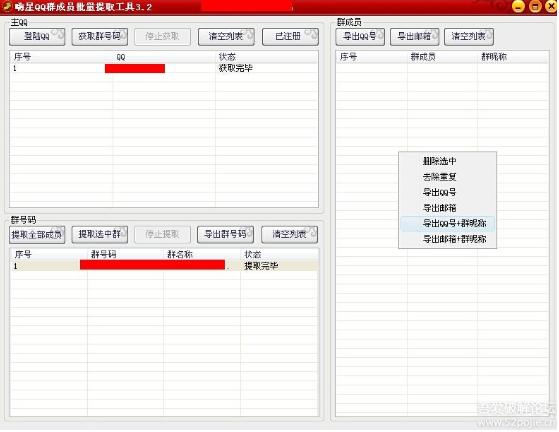Click the 群名称 column header
This screenshot has height=432, width=559.
pos(202,254)
